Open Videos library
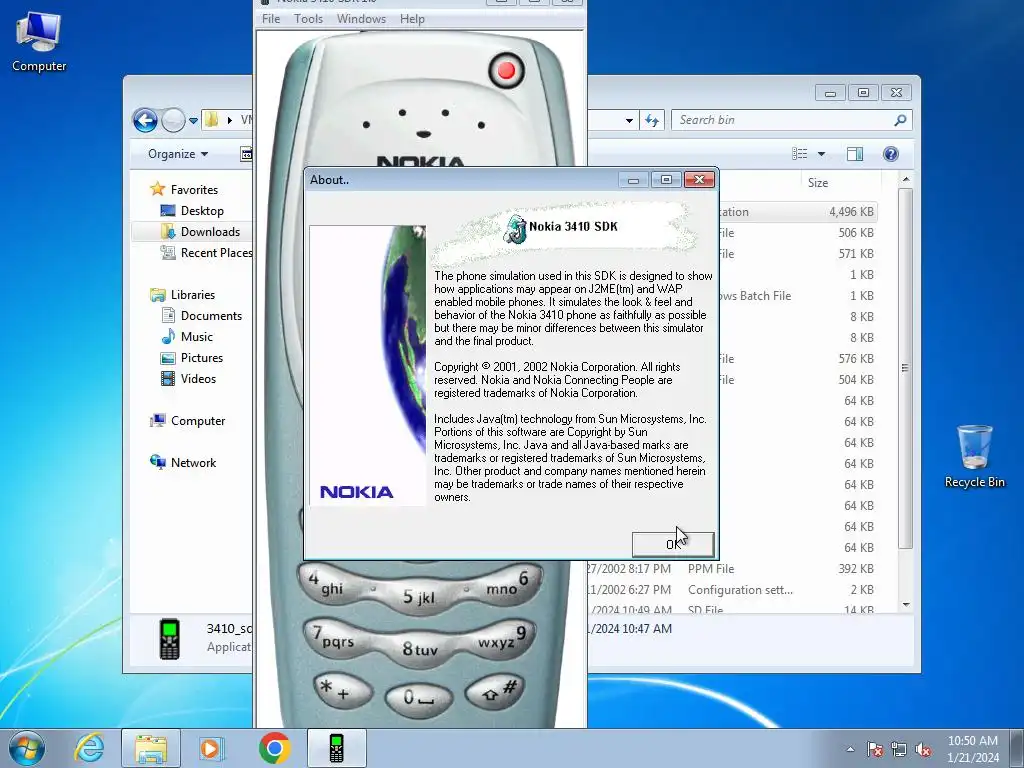The image size is (1024, 768). 198,379
